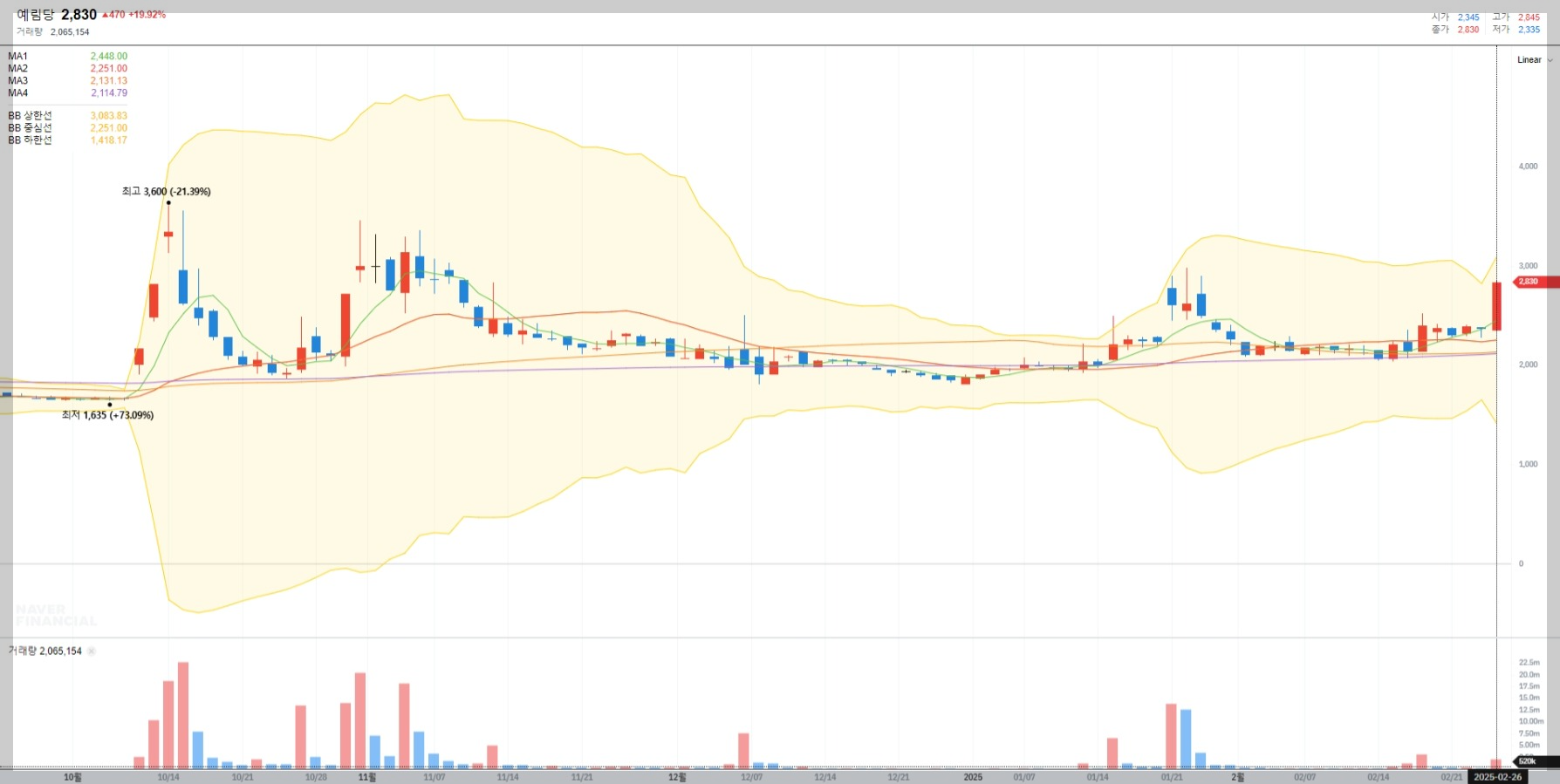The height and width of the screenshot is (784, 1560).
Task: Click the 10/14 date on time axis
Action: point(168,777)
